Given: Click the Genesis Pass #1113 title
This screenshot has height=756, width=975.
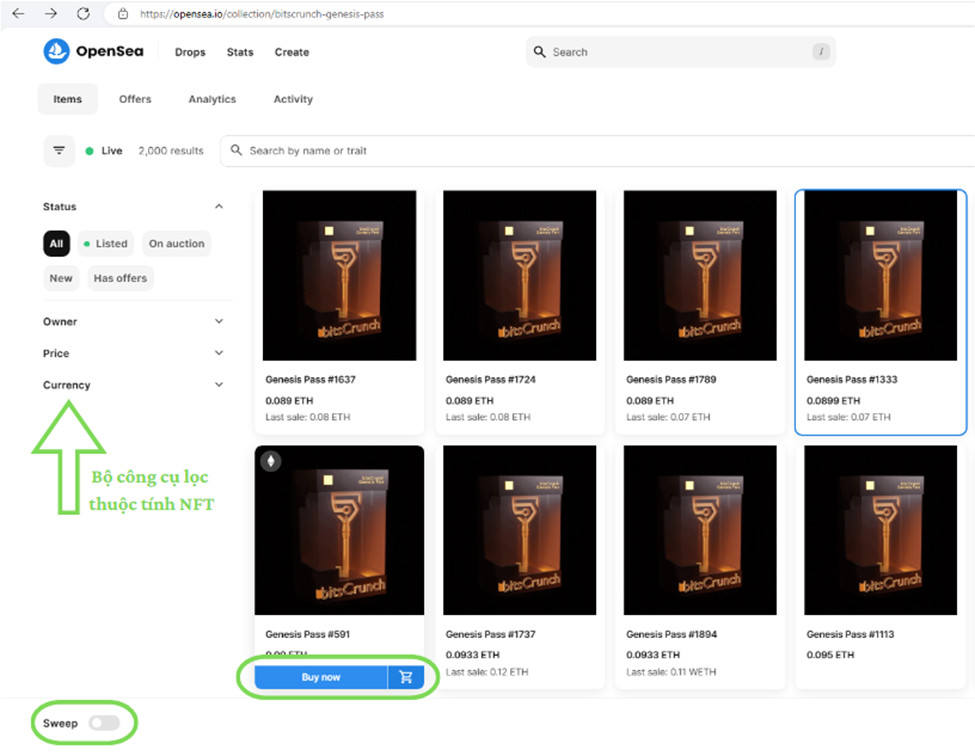Looking at the screenshot, I should [x=850, y=634].
